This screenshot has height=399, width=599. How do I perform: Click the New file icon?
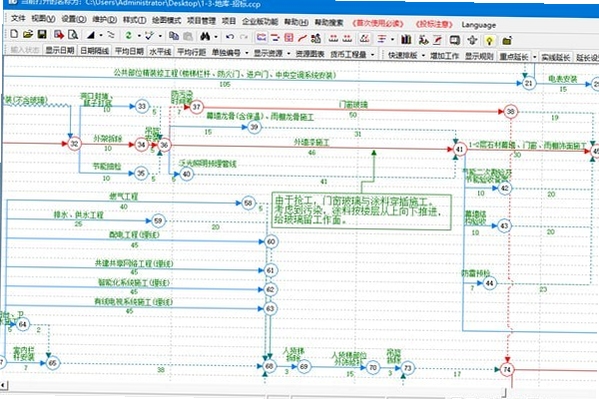[x=14, y=34]
